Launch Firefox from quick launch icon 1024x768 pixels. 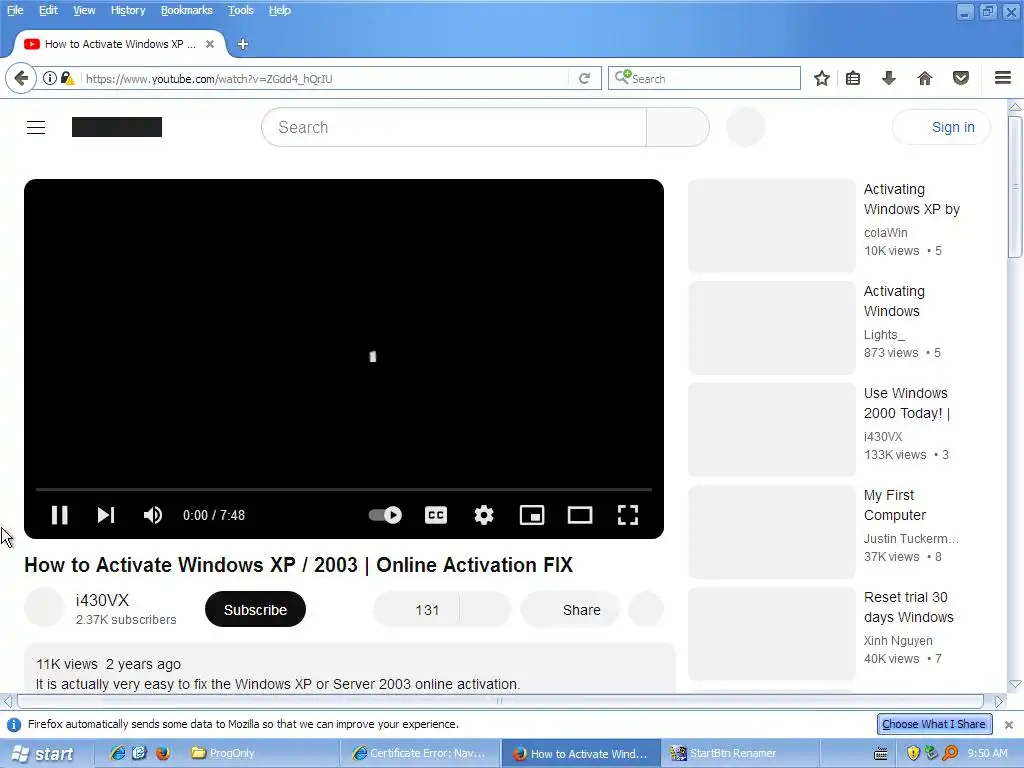pos(163,753)
